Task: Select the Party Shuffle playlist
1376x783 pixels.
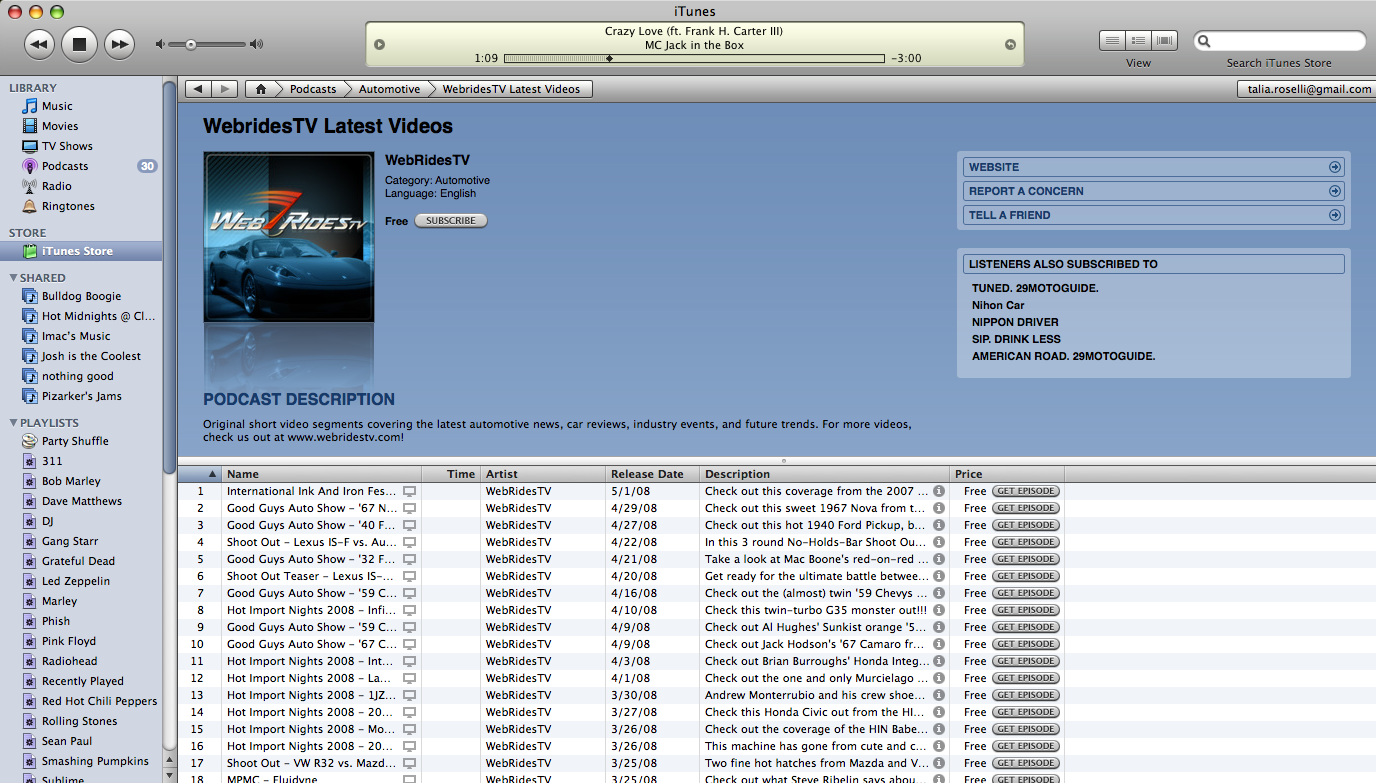Action: pos(75,441)
